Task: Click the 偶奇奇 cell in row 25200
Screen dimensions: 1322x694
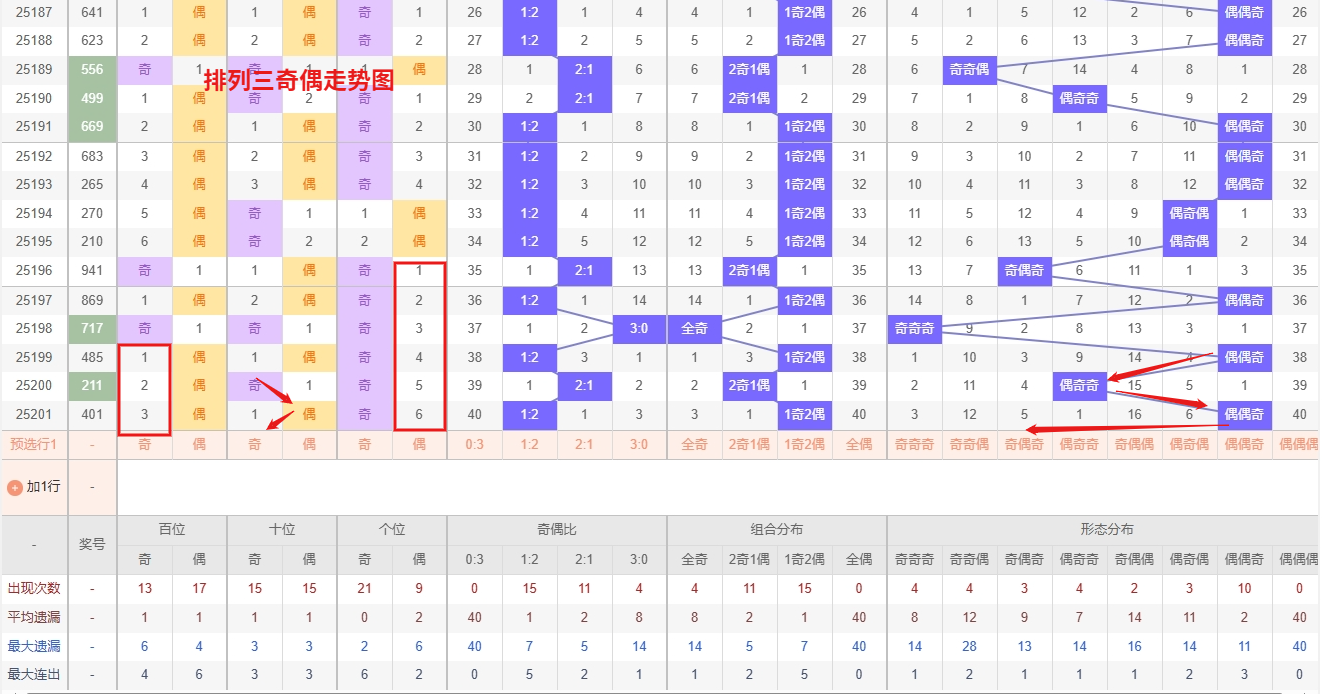Action: (x=1080, y=385)
